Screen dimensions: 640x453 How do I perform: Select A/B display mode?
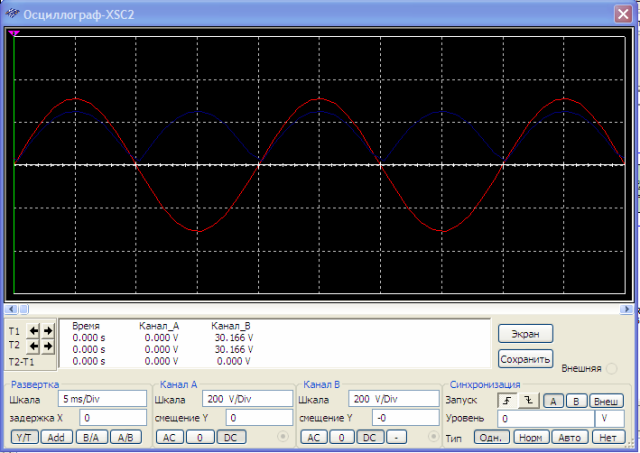coord(126,437)
